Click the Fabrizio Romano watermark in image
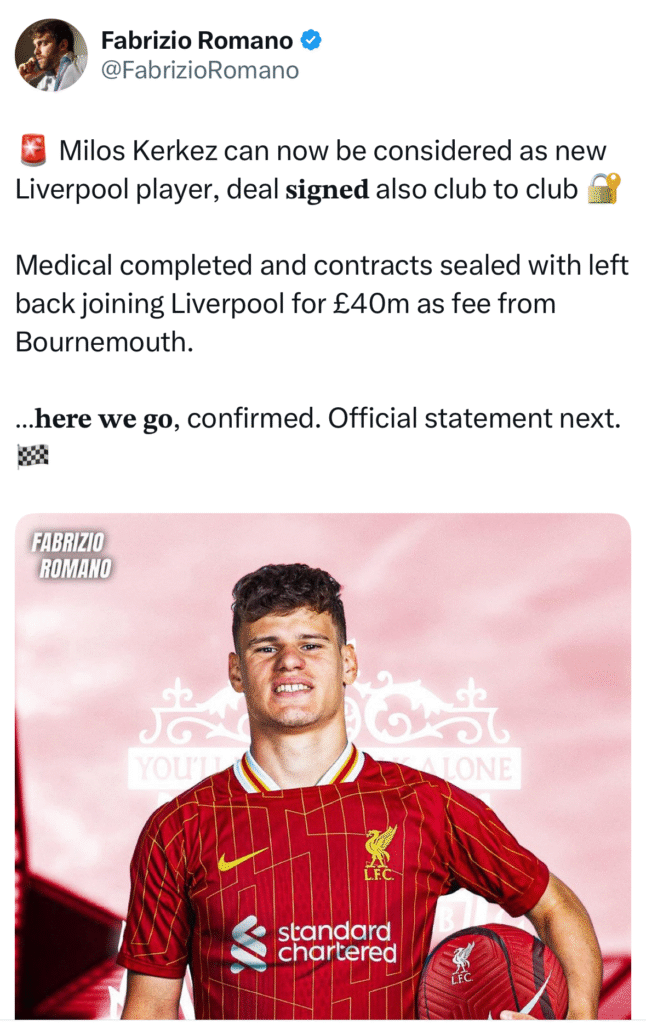Viewport: 646px width, 1024px height. (x=71, y=556)
